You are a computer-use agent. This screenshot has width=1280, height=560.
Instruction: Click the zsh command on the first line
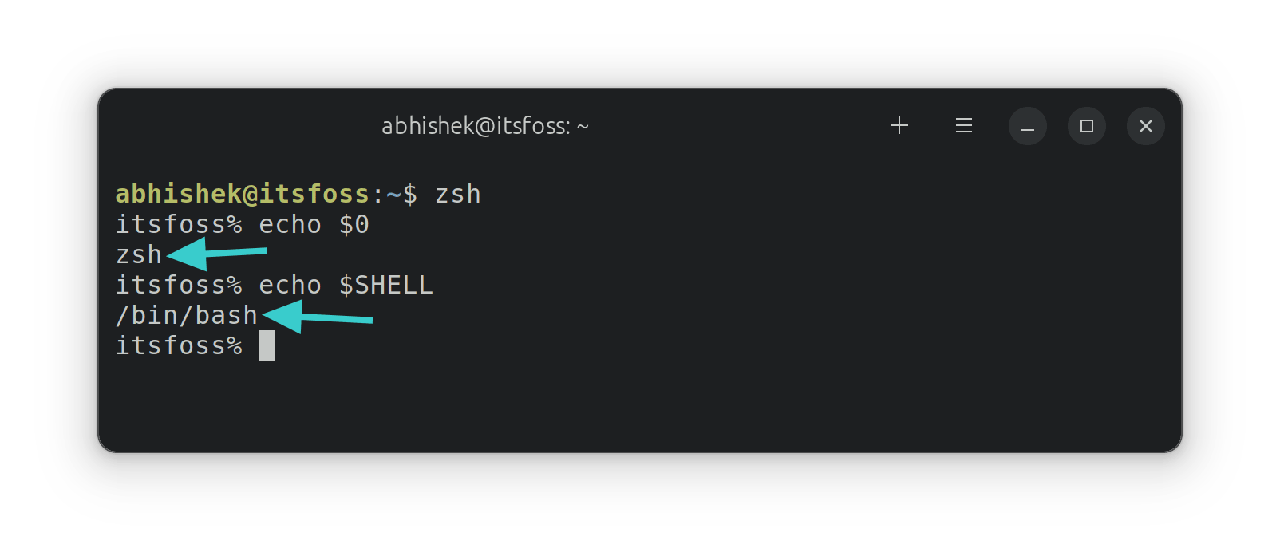coord(458,194)
